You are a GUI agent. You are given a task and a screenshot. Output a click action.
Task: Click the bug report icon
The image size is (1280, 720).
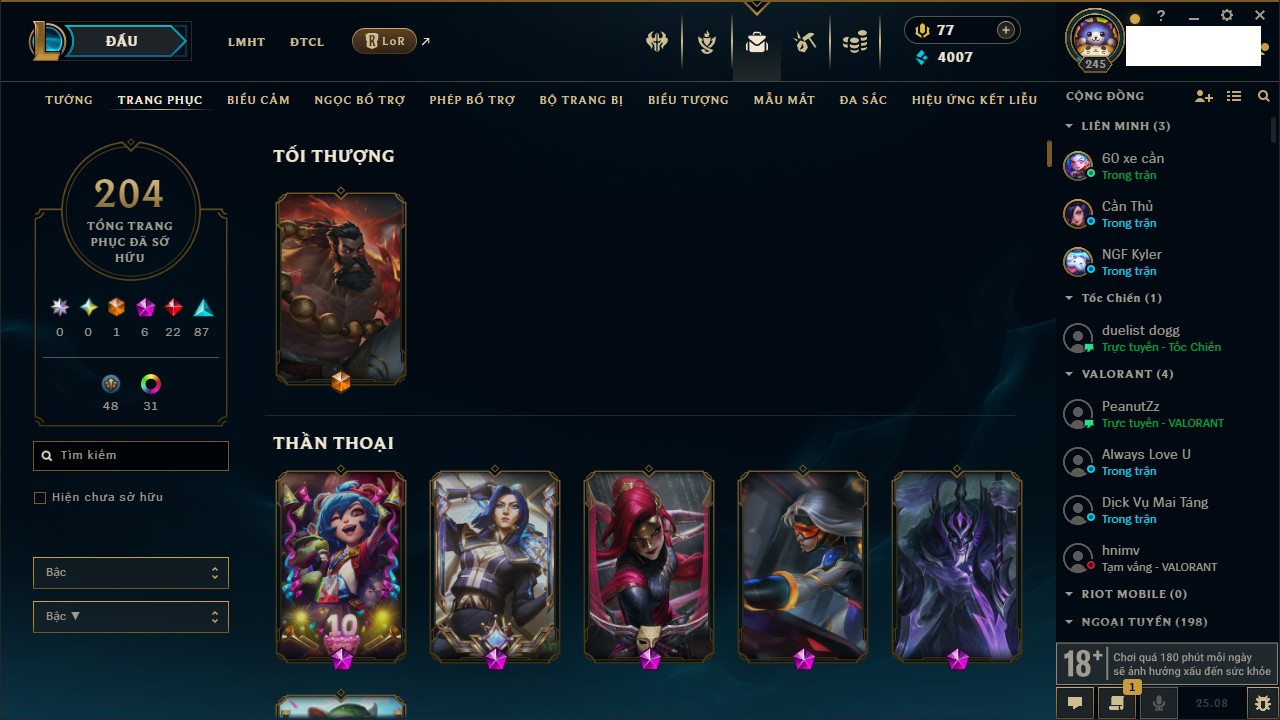1263,703
